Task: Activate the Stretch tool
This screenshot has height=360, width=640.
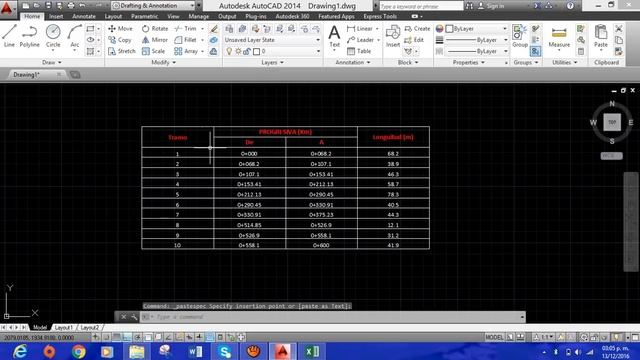Action: coord(122,51)
